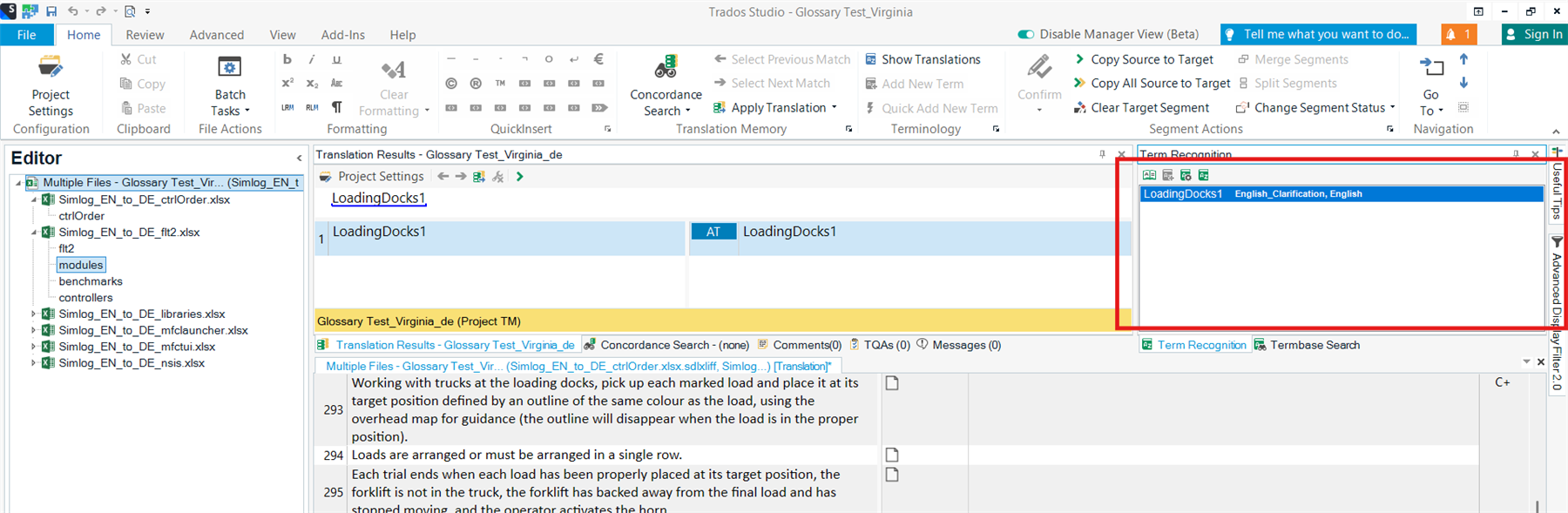Apply bold formatting

tap(287, 59)
